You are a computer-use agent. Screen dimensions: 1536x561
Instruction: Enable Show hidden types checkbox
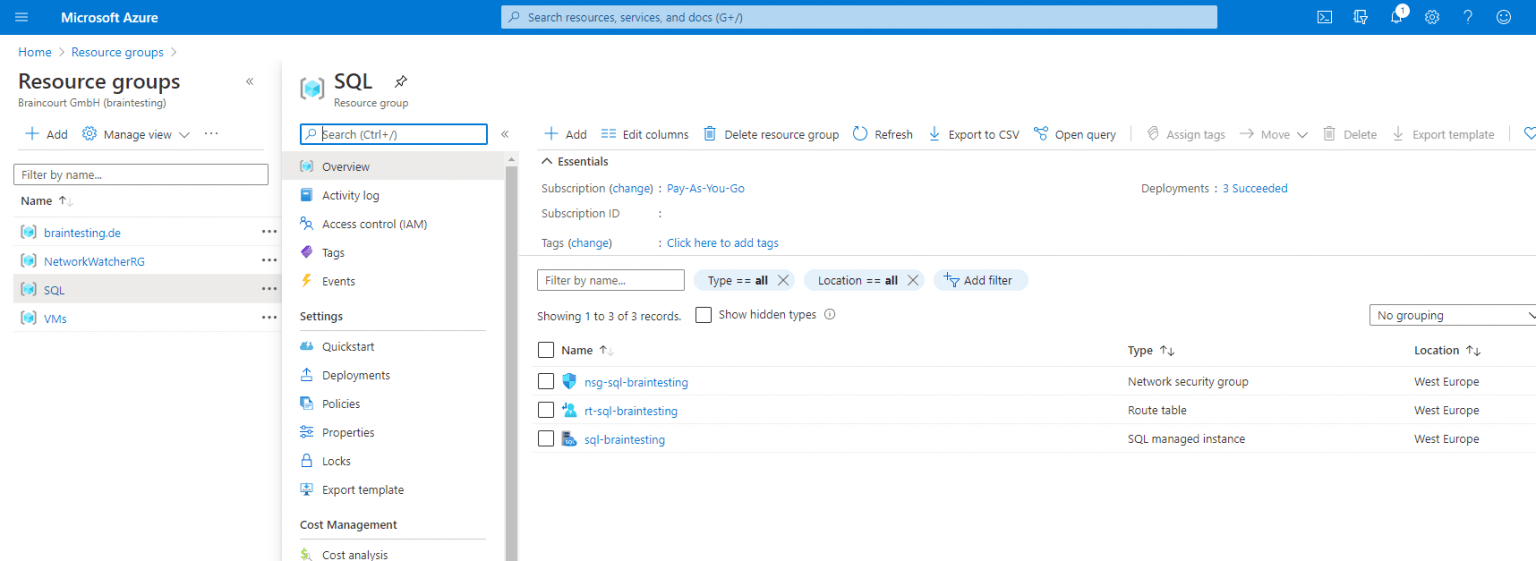(704, 315)
